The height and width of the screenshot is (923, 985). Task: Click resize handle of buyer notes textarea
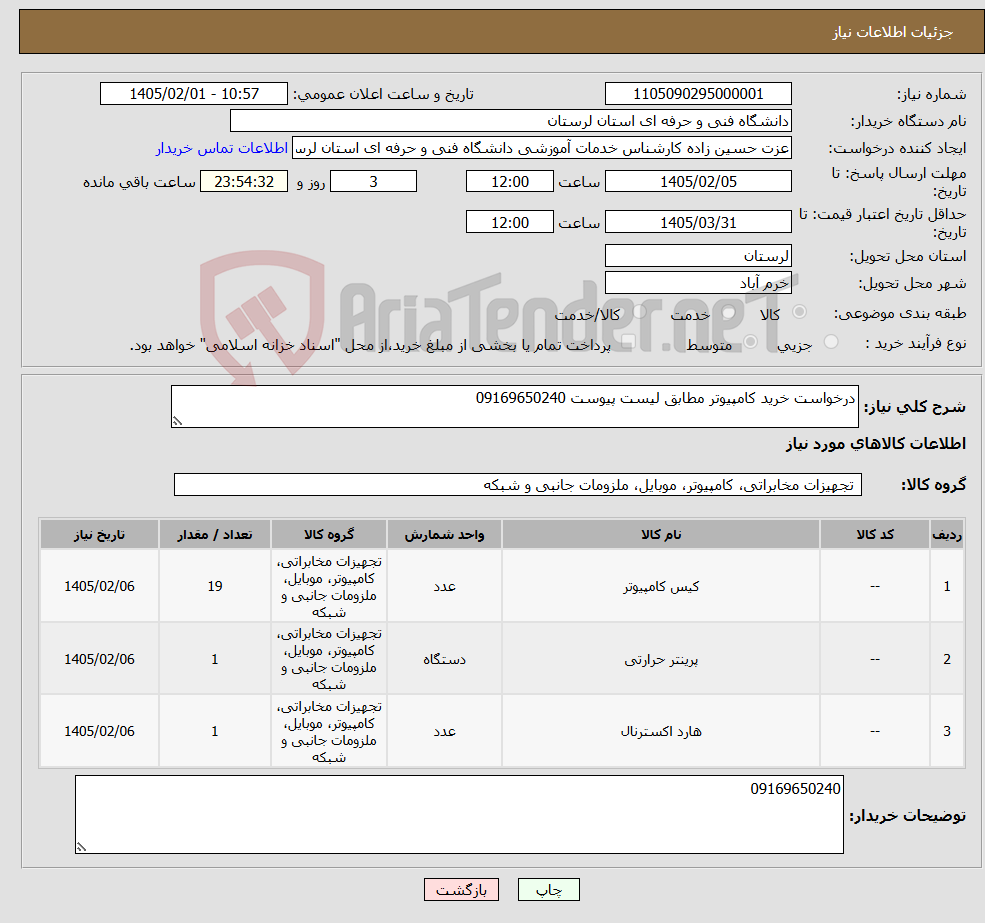coord(81,848)
